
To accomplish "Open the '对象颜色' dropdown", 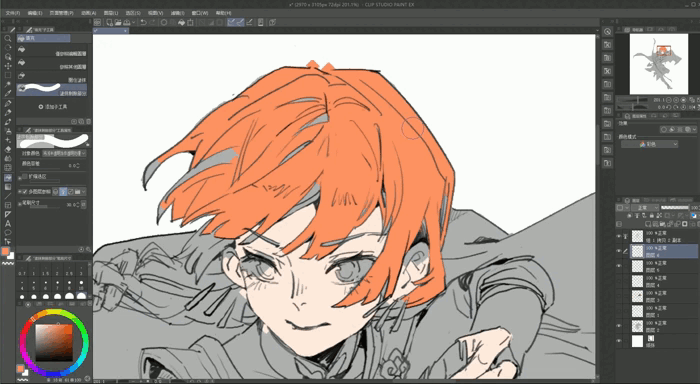I will [x=64, y=153].
